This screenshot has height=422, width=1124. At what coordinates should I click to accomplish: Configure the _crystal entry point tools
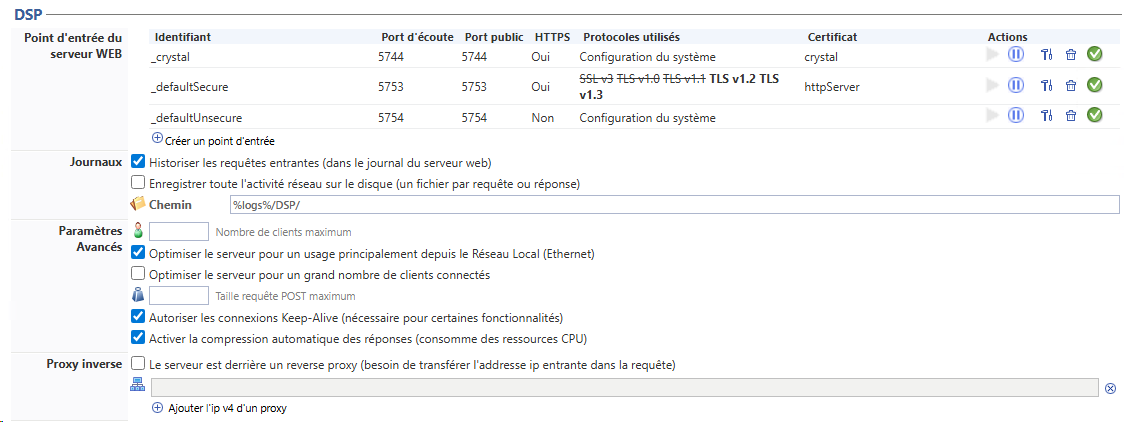(x=1046, y=55)
